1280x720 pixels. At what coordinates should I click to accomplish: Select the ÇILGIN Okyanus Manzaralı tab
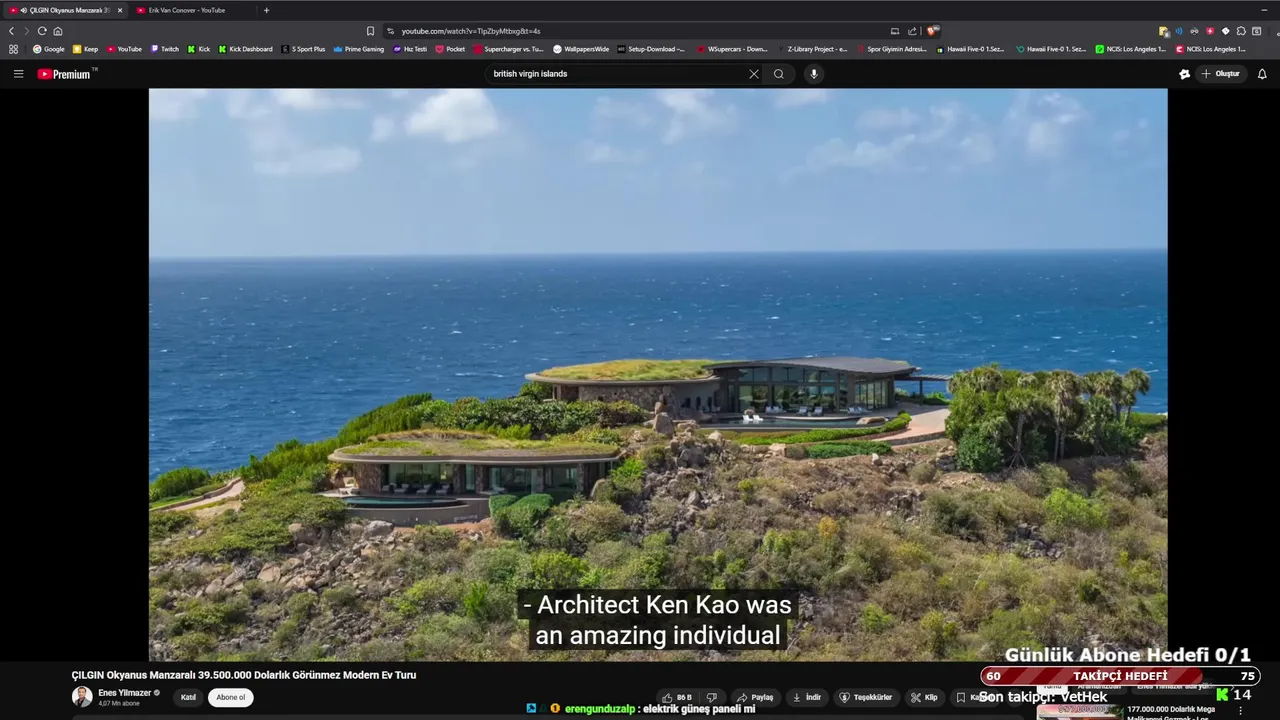coord(65,10)
